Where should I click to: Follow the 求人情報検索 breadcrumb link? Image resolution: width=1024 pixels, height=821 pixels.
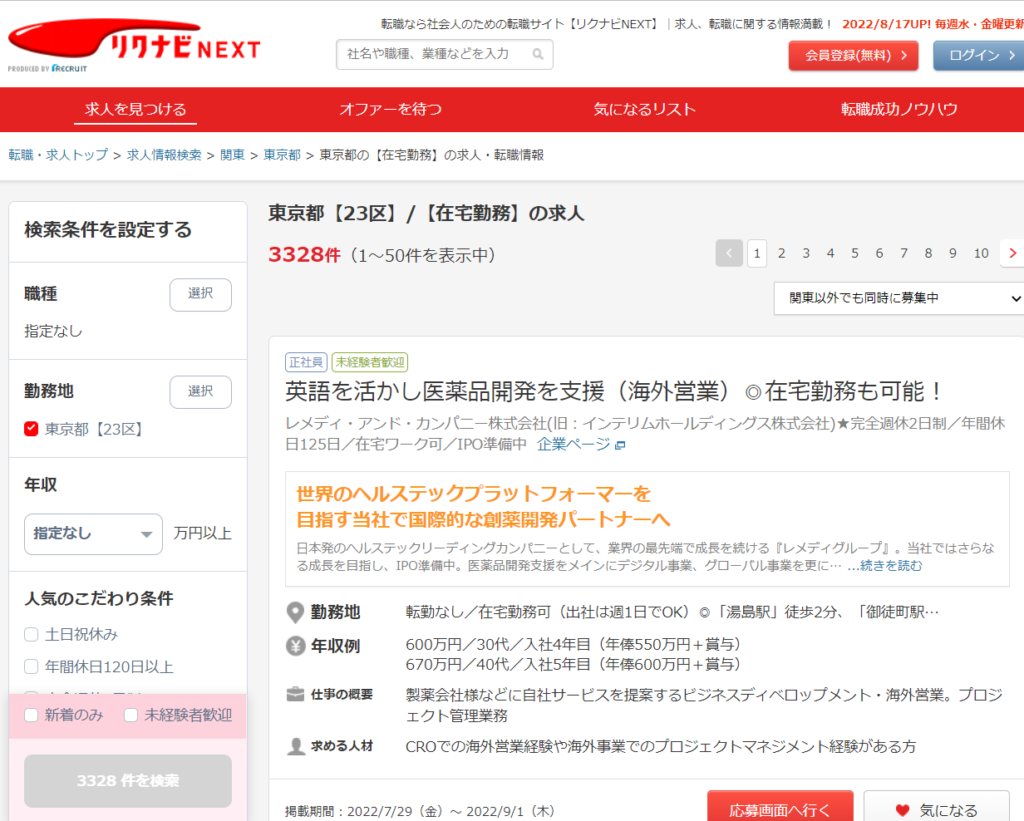164,155
